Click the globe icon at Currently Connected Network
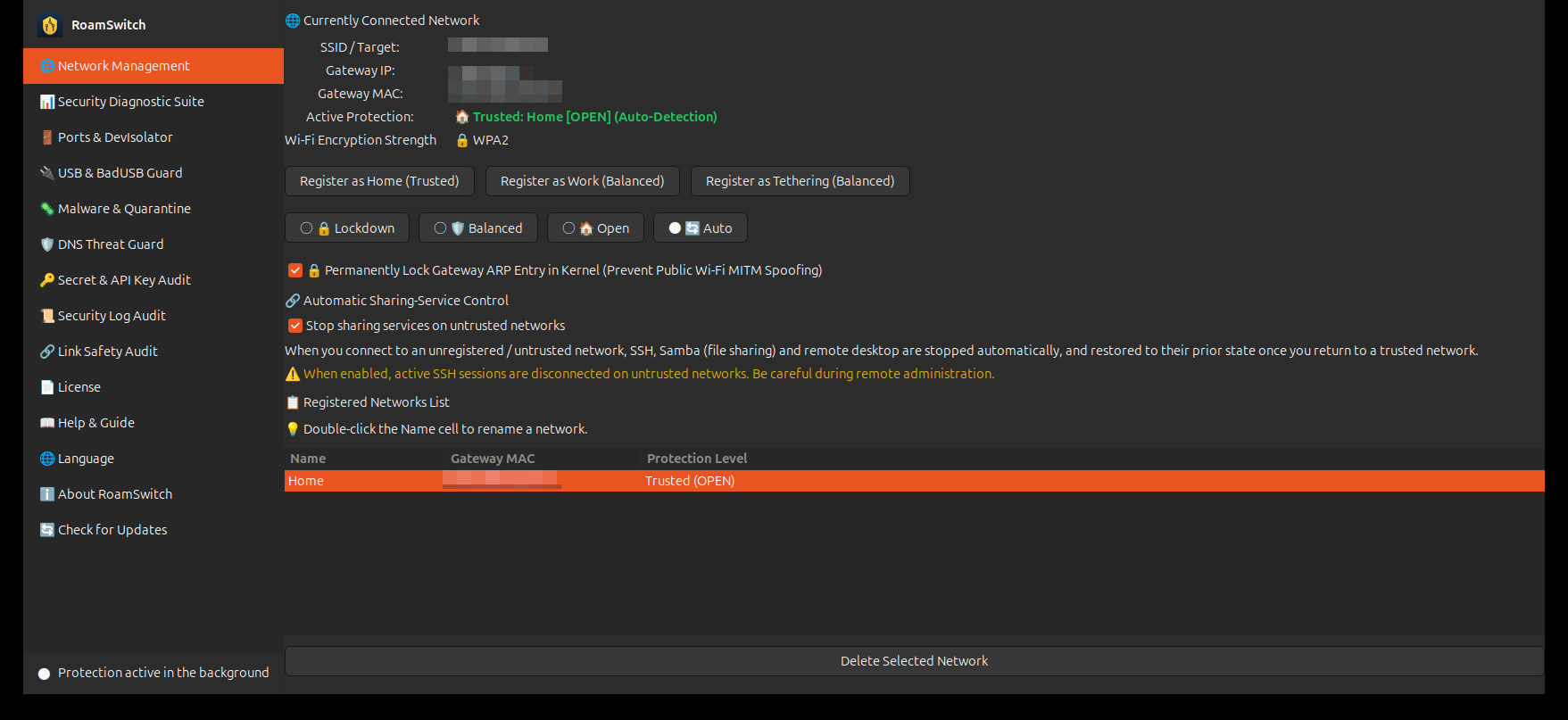The height and width of the screenshot is (720, 1568). [293, 21]
